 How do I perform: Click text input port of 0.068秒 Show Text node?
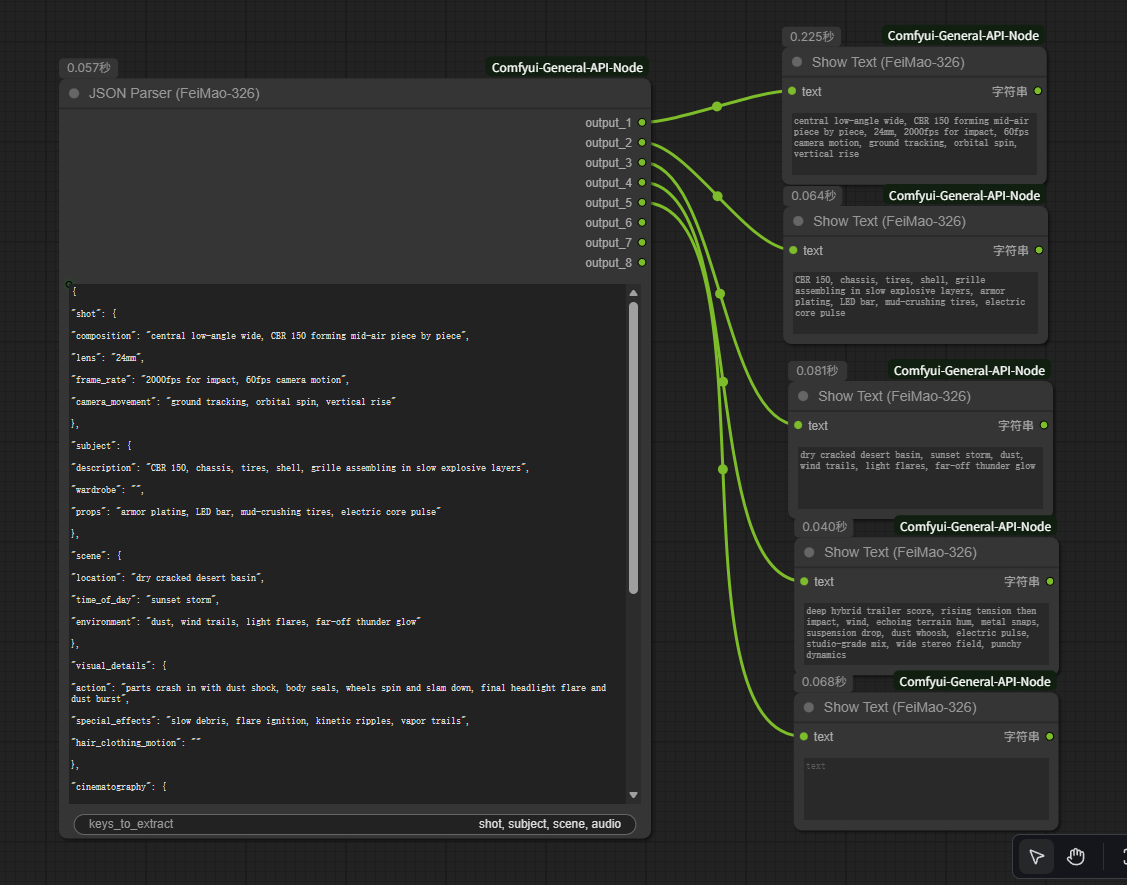(x=804, y=736)
